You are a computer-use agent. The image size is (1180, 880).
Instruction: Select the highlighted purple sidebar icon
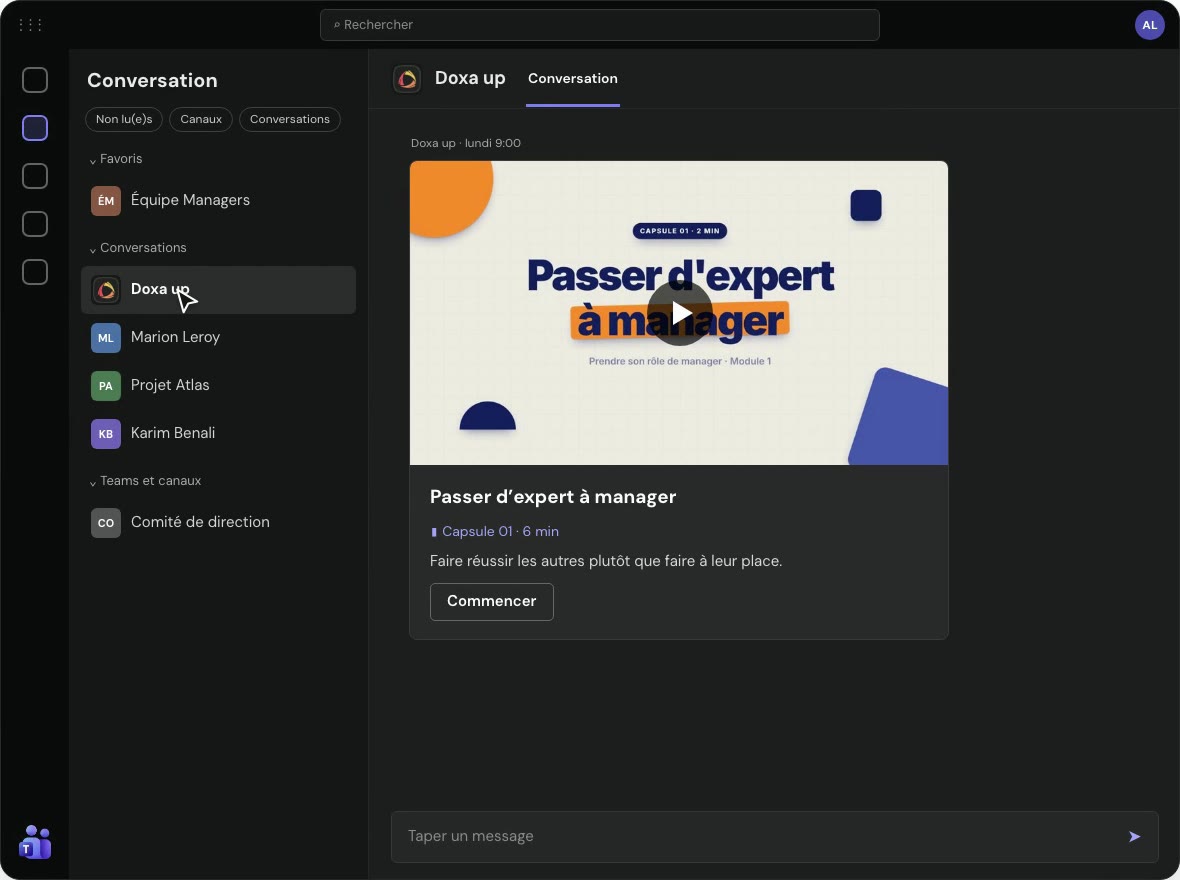35,128
